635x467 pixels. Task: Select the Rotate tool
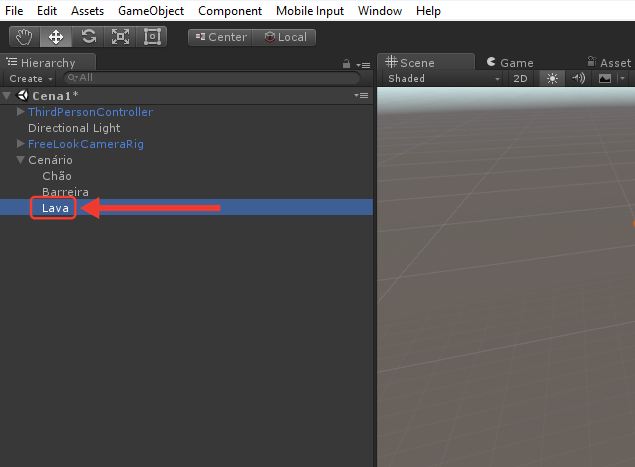click(x=88, y=37)
